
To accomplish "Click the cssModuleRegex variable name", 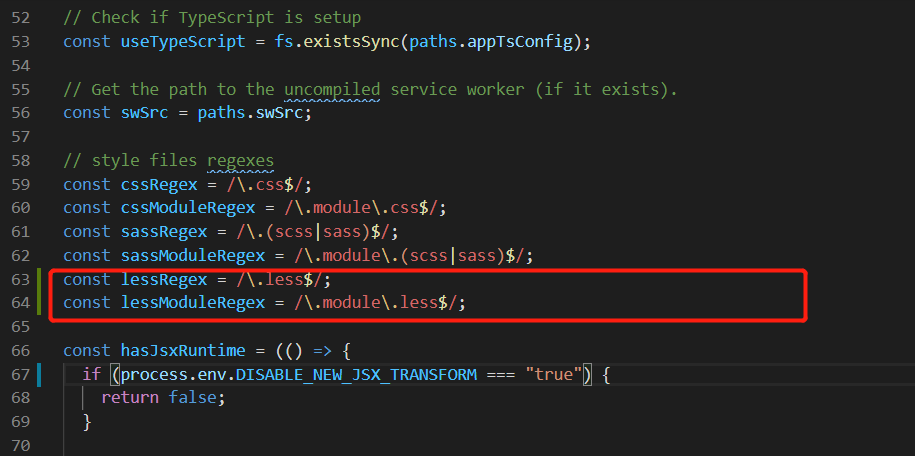I will pos(188,208).
